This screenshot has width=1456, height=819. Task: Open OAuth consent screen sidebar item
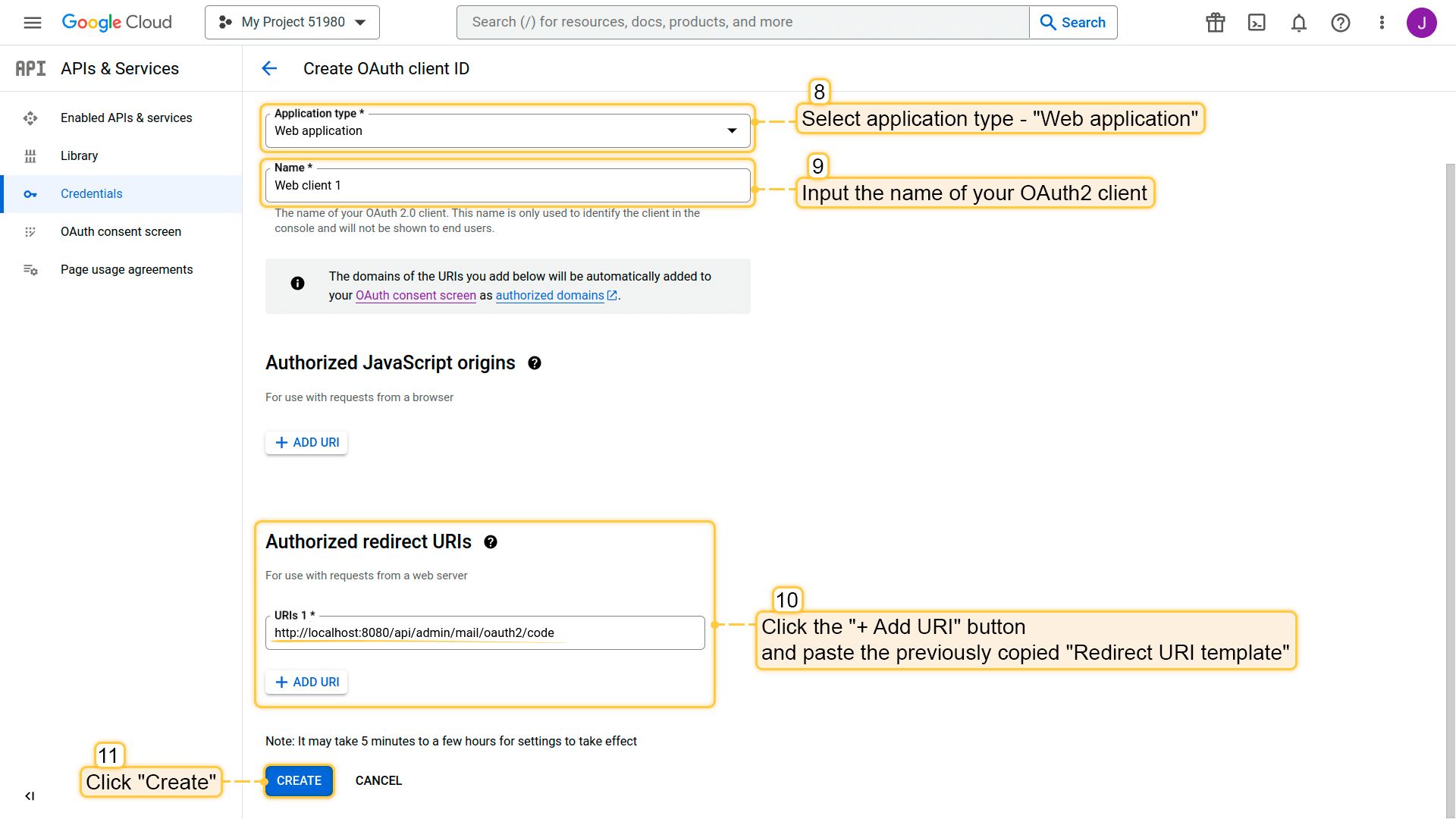[121, 232]
